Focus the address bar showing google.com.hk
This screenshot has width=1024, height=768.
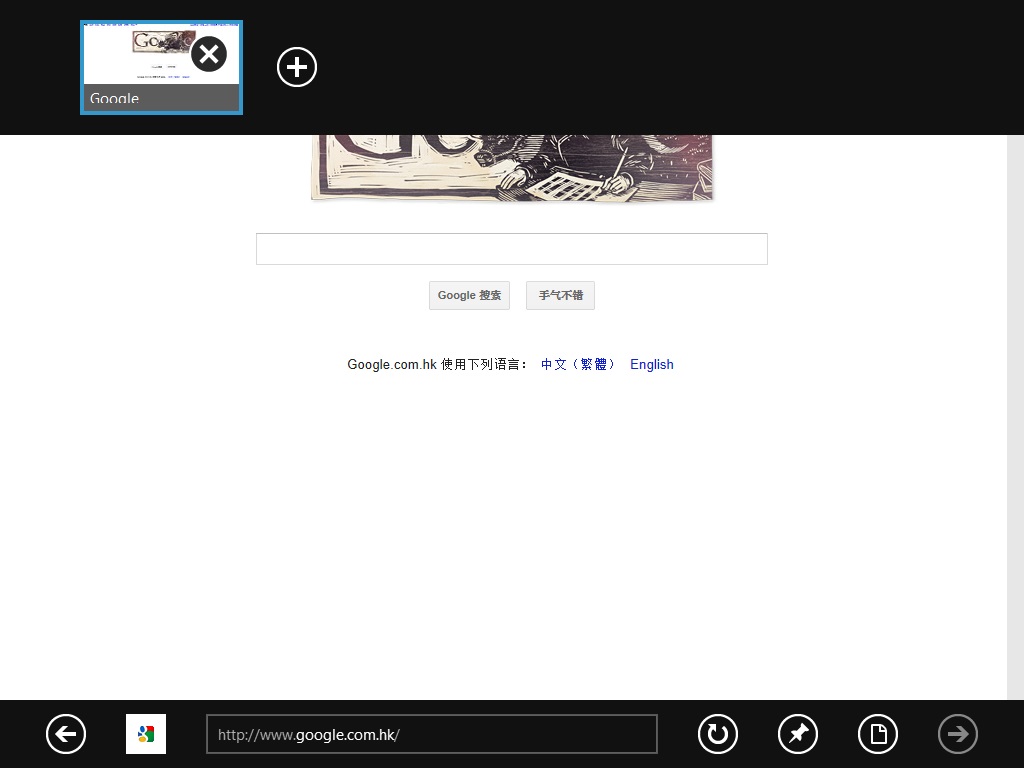pos(432,734)
